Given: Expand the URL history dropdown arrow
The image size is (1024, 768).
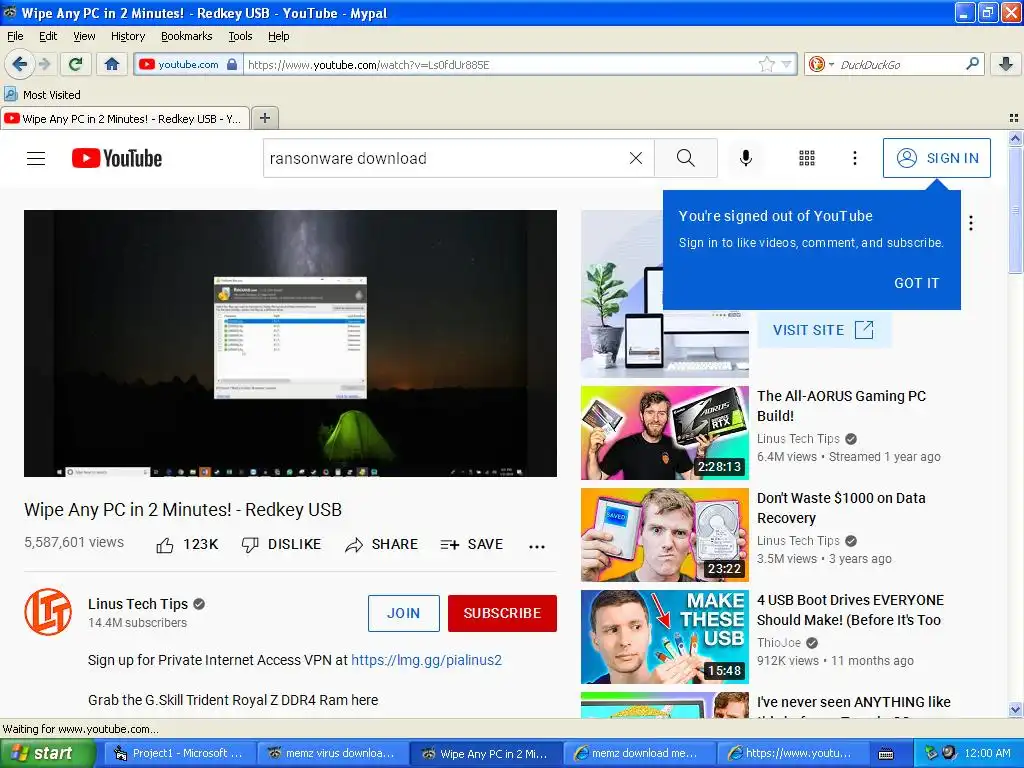Looking at the screenshot, I should pyautogui.click(x=787, y=64).
